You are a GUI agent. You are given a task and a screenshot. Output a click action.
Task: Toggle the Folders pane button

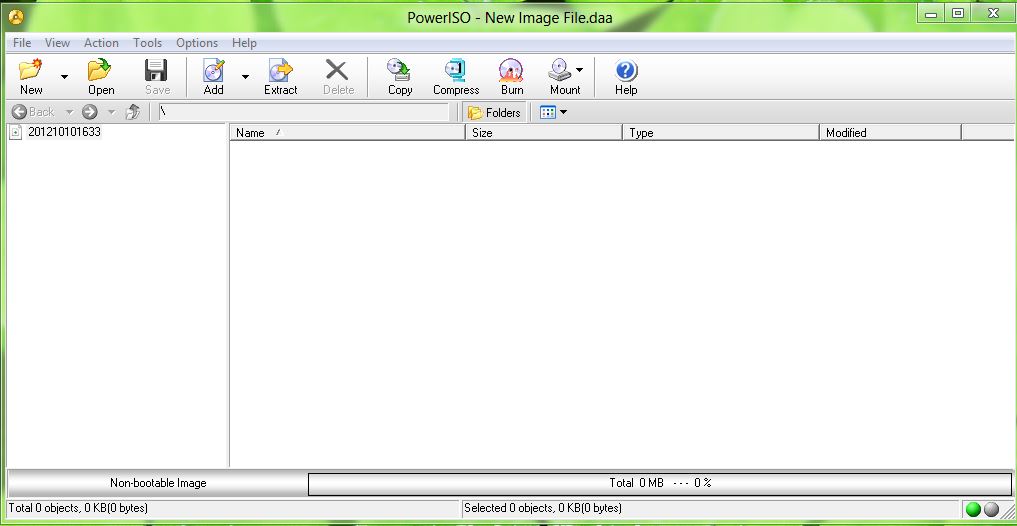pyautogui.click(x=494, y=113)
